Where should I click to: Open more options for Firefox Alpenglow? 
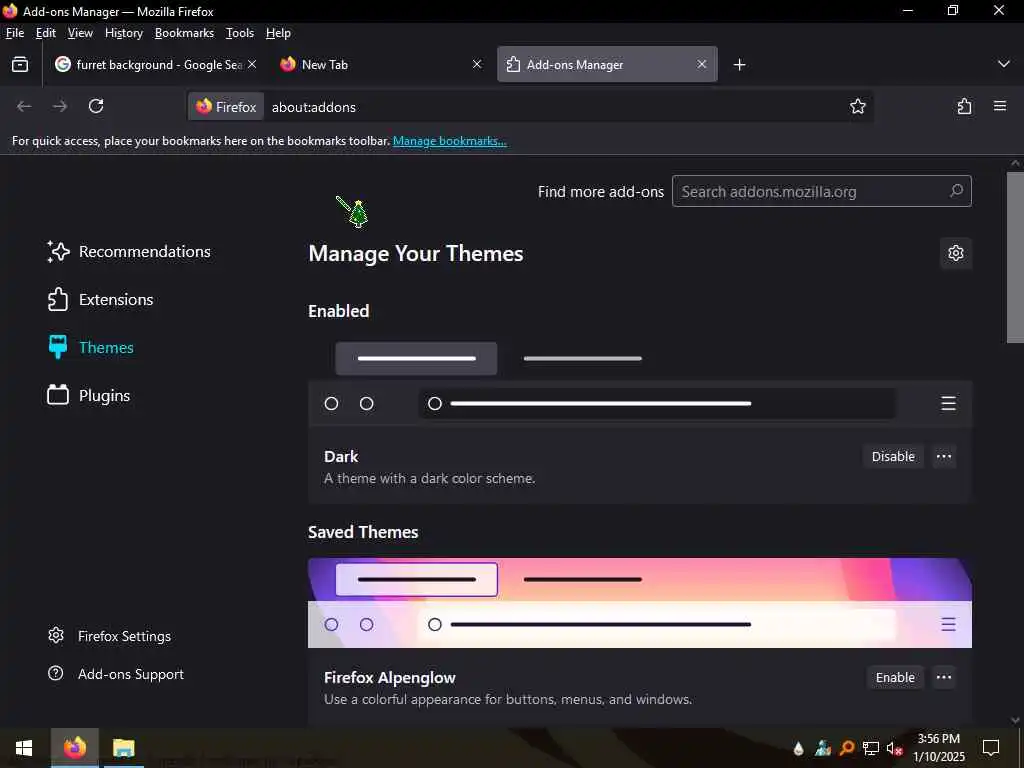click(x=944, y=677)
